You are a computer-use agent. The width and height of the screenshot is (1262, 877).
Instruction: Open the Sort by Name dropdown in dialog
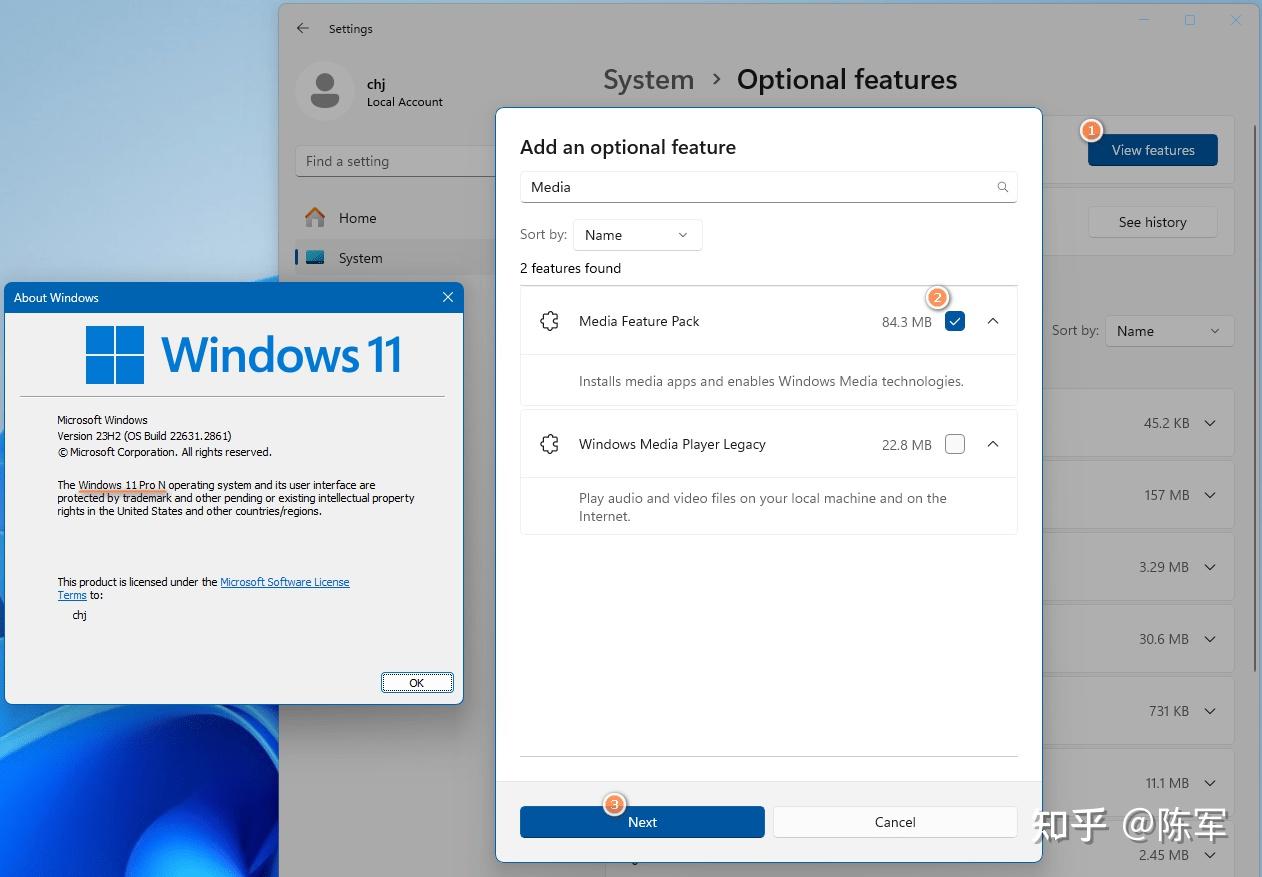pyautogui.click(x=638, y=235)
